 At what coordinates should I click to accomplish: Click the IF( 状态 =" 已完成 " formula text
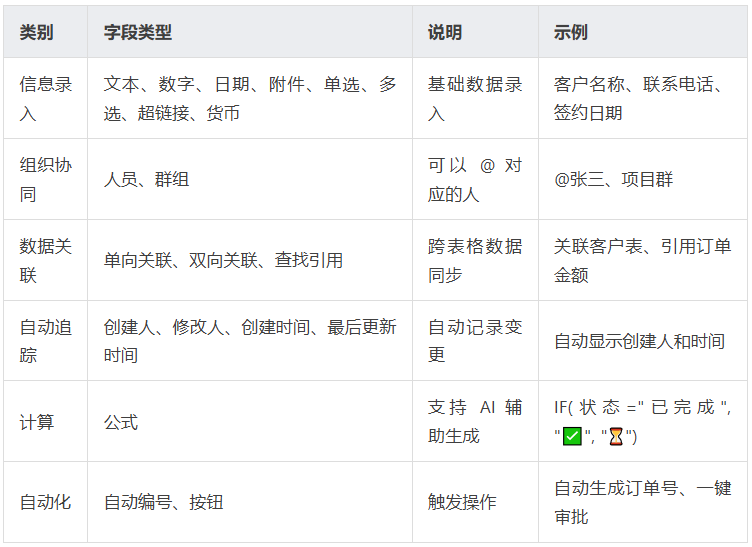[642, 407]
